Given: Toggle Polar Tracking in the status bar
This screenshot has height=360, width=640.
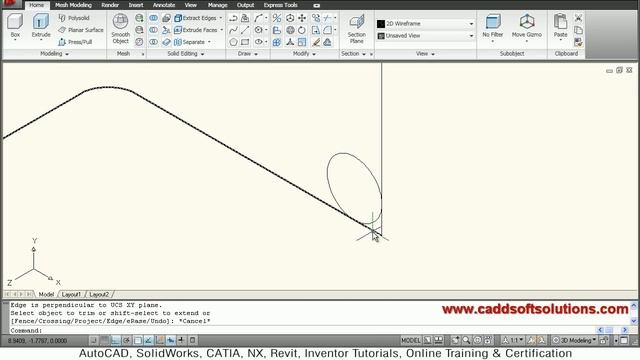Looking at the screenshot, I should point(127,340).
